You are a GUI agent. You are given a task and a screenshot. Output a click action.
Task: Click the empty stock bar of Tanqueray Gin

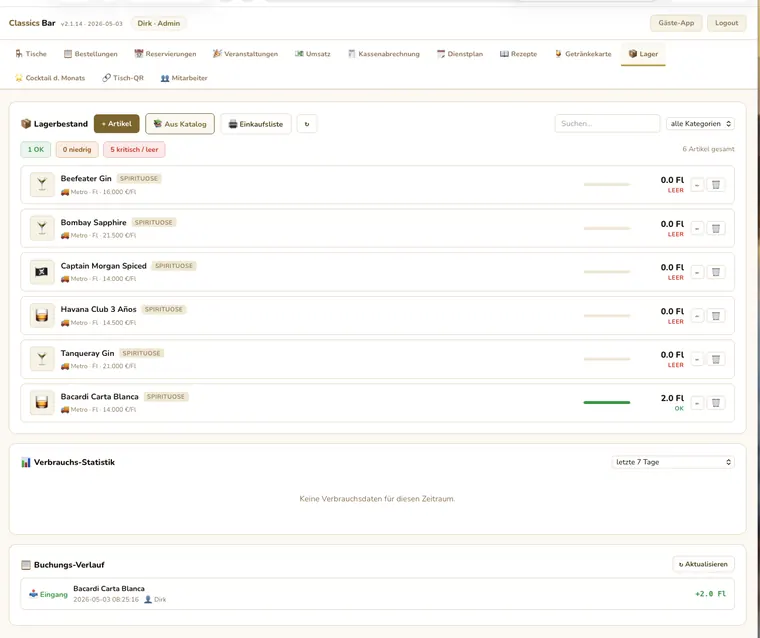[607, 359]
